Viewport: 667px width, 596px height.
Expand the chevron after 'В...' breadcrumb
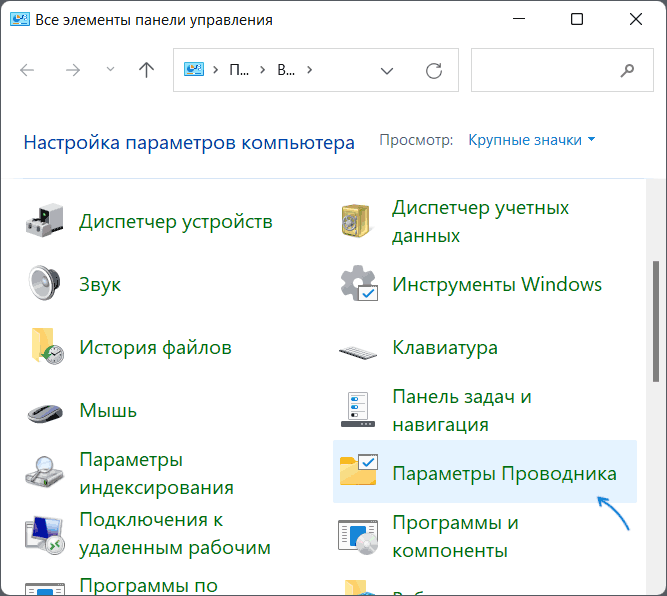click(309, 70)
